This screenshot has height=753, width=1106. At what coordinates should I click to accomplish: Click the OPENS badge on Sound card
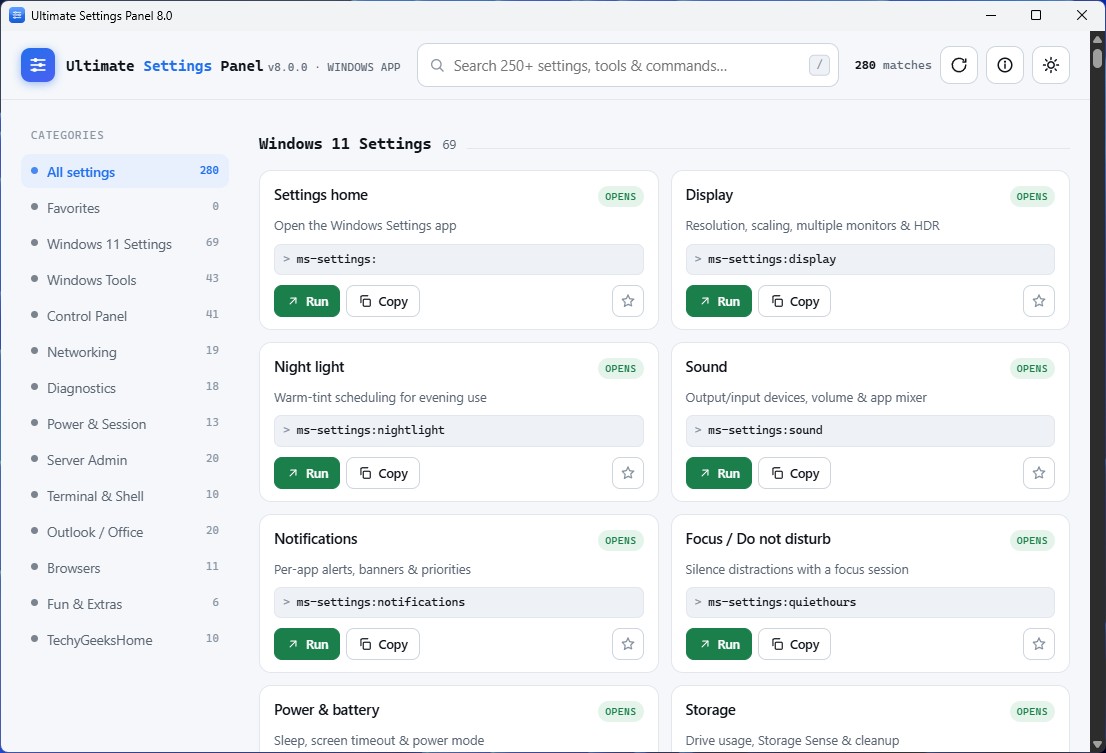click(x=1031, y=368)
